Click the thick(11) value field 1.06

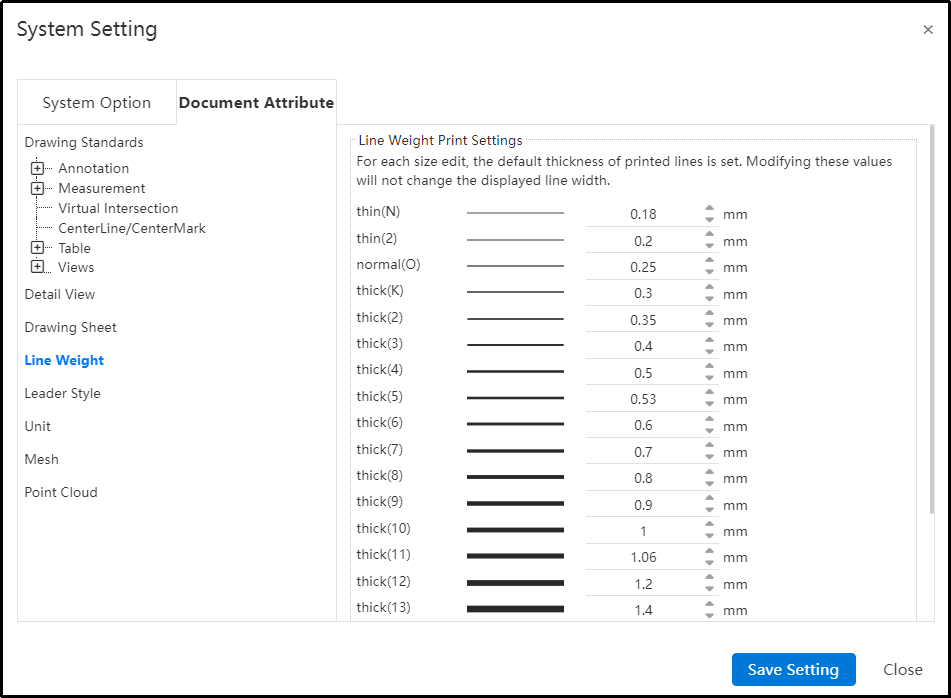[644, 557]
